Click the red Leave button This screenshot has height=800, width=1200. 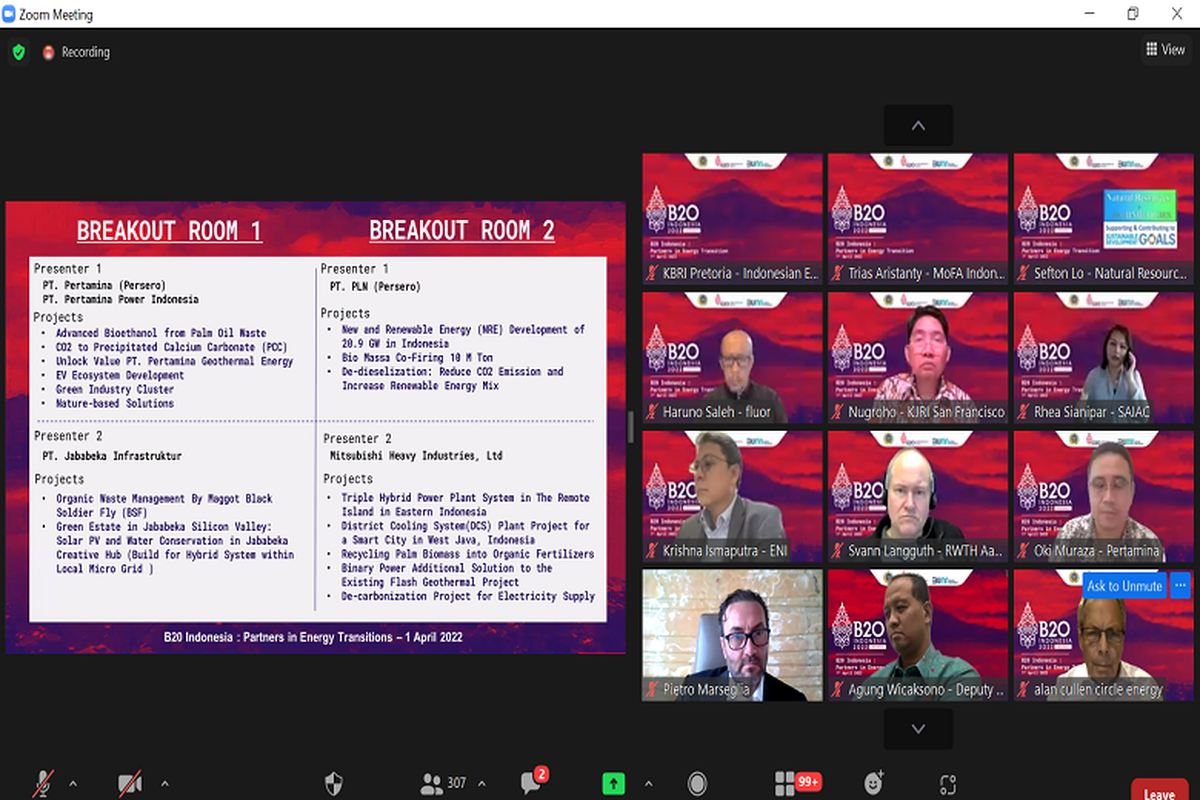coord(1159,791)
